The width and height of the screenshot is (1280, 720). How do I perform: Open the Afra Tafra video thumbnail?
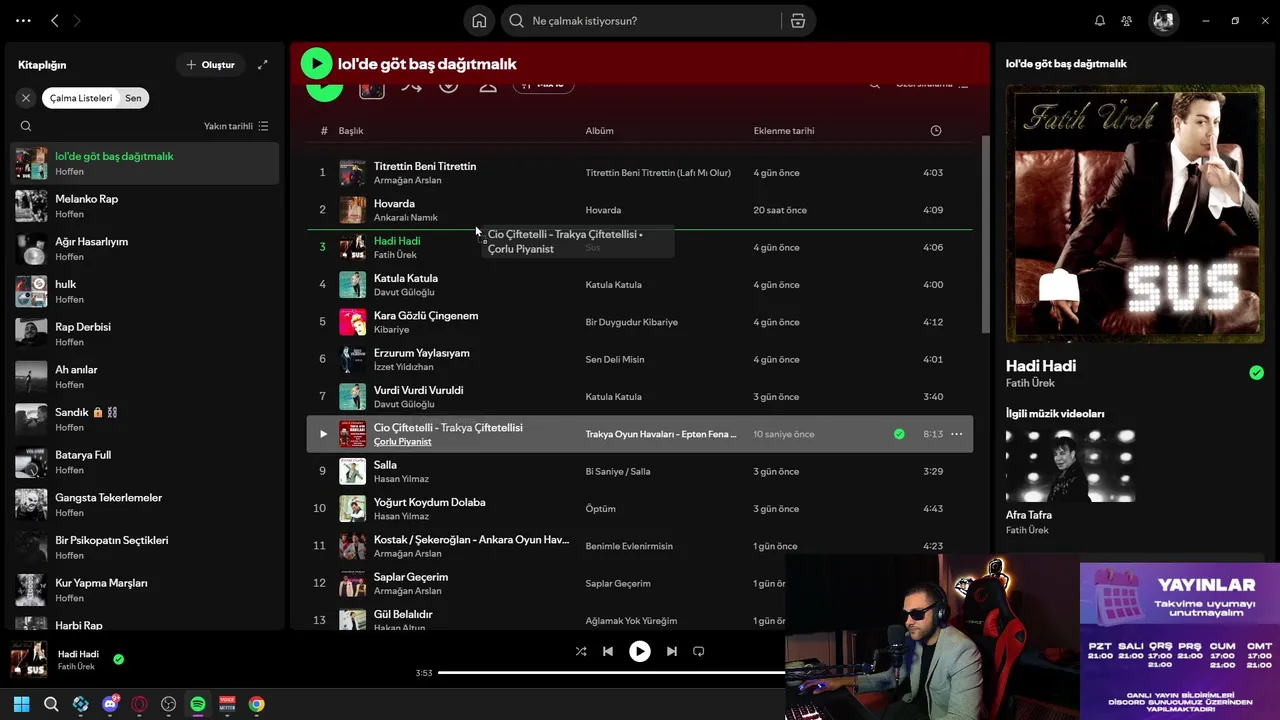1070,466
